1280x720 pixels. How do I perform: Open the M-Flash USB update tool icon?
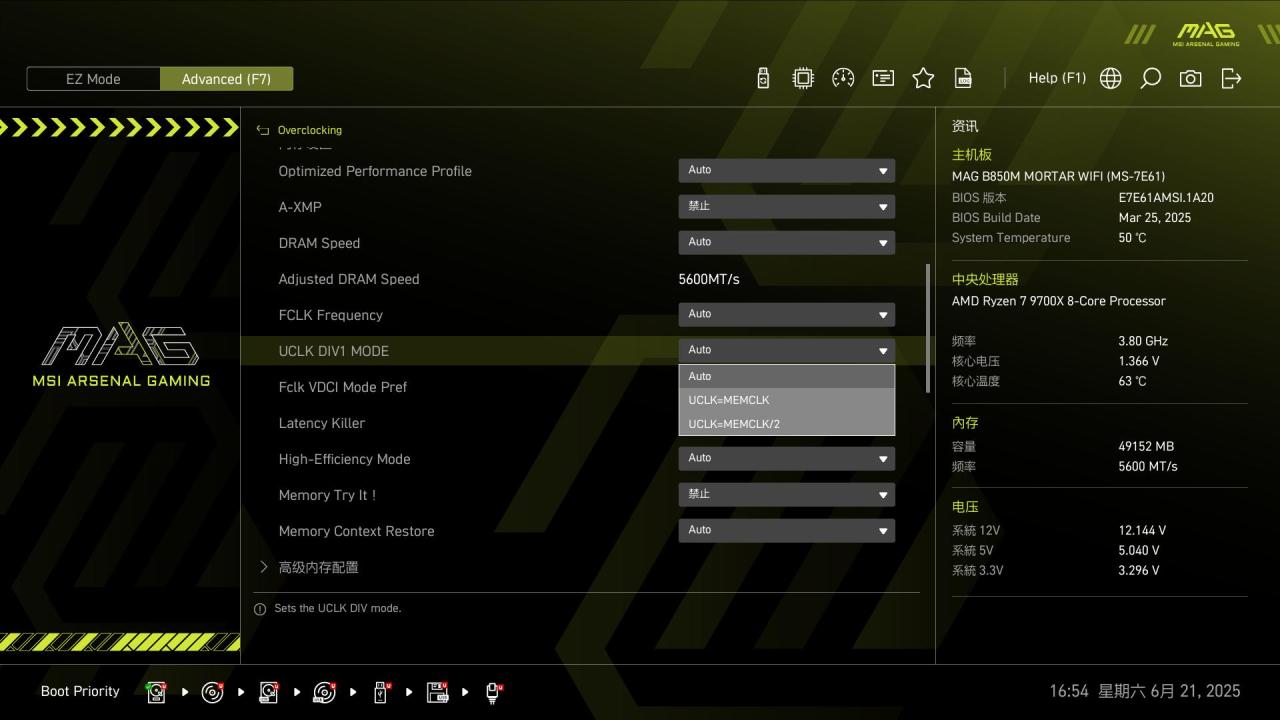(763, 78)
